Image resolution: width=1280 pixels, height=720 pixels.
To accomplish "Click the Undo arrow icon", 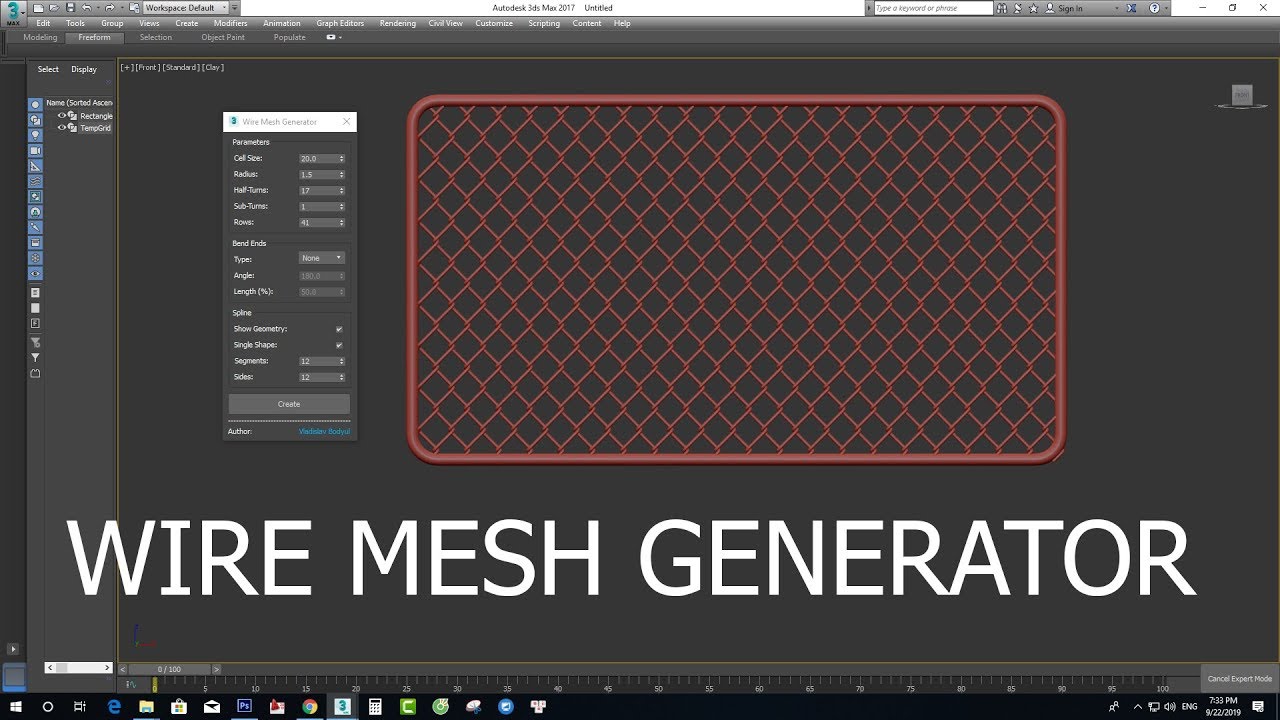I will pos(87,8).
